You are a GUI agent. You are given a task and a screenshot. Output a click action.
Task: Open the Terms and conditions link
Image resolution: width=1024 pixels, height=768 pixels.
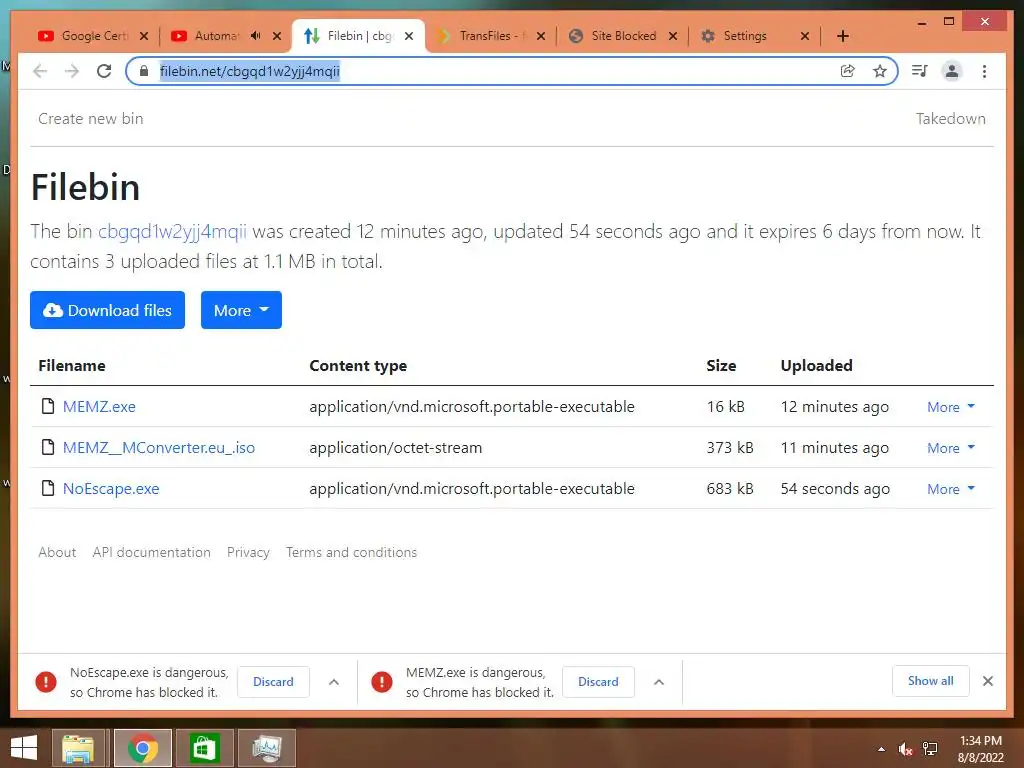[x=351, y=552]
